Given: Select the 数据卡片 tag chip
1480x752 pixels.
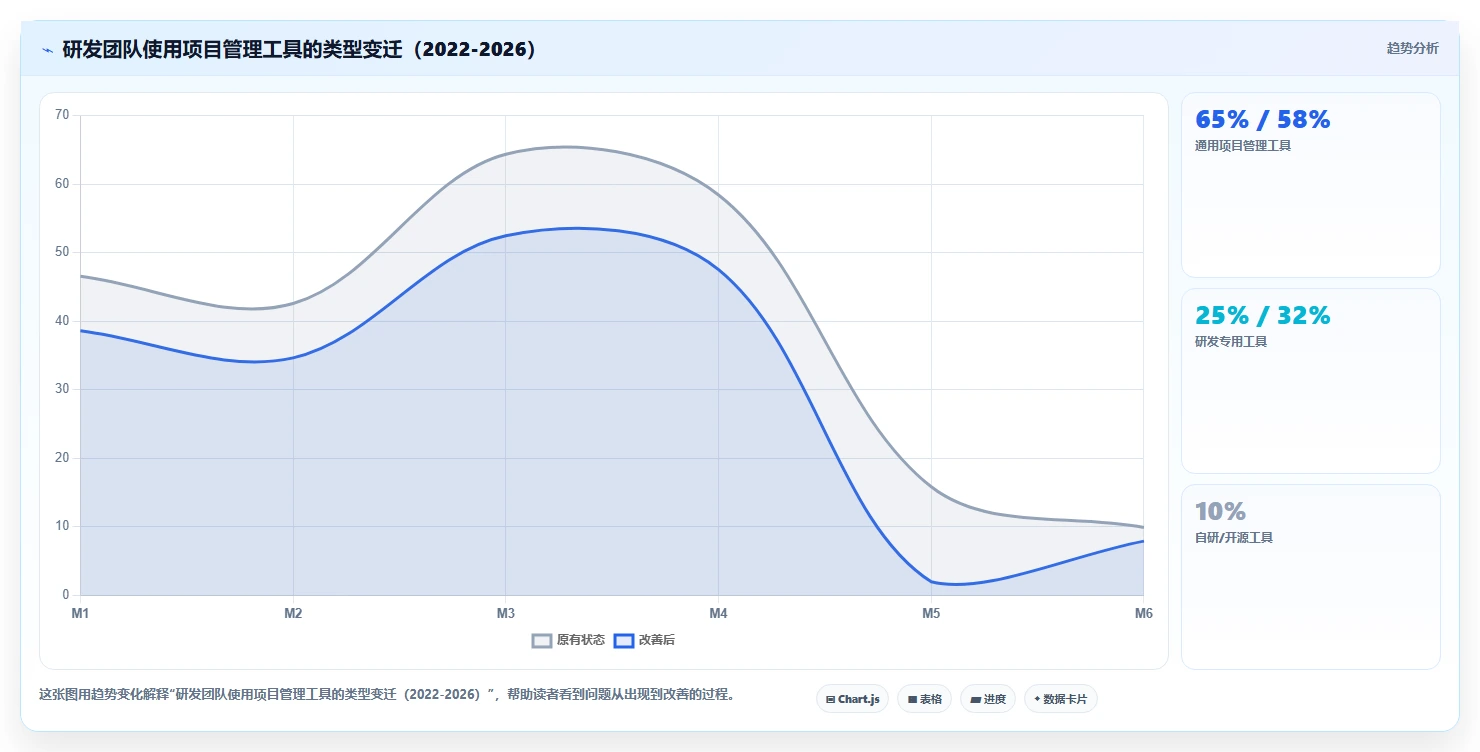Looking at the screenshot, I should pyautogui.click(x=1060, y=699).
